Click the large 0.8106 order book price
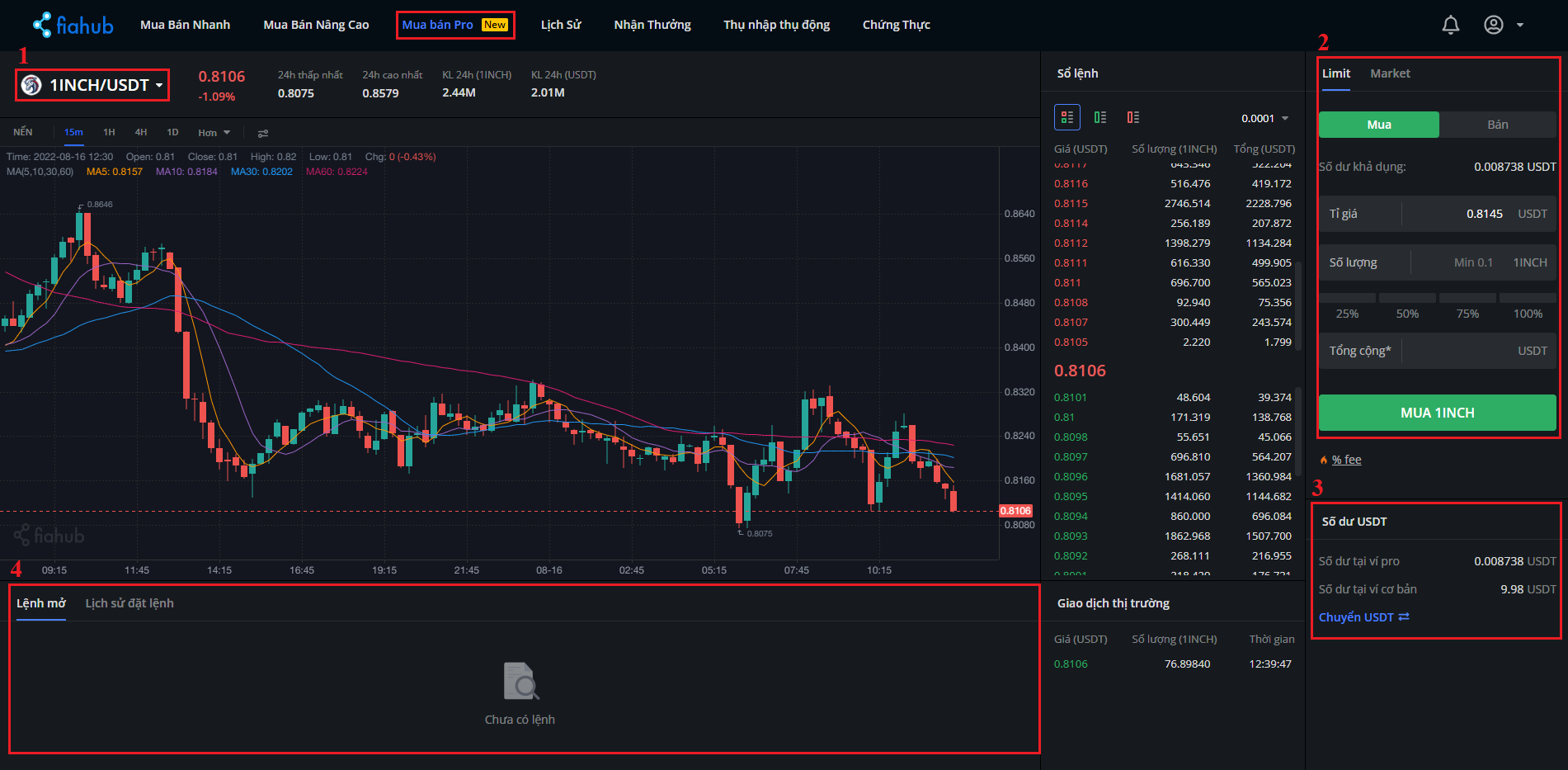1568x770 pixels. (1080, 371)
